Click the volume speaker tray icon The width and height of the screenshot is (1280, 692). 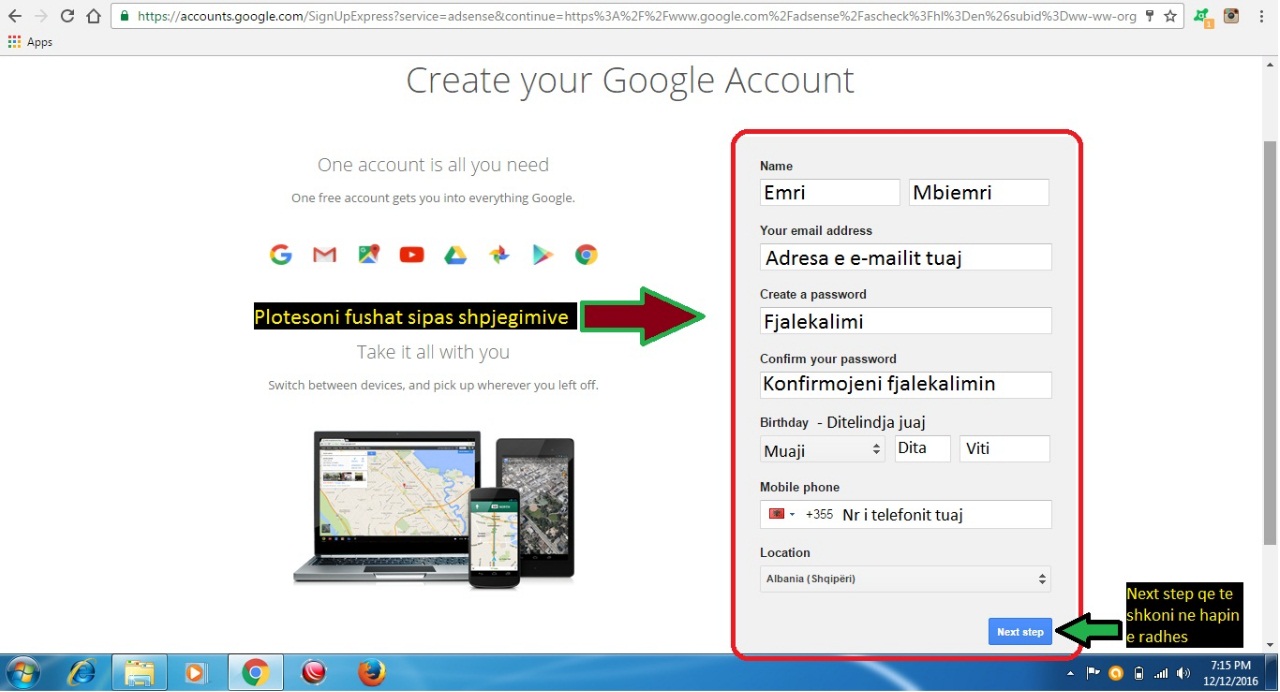point(1183,673)
